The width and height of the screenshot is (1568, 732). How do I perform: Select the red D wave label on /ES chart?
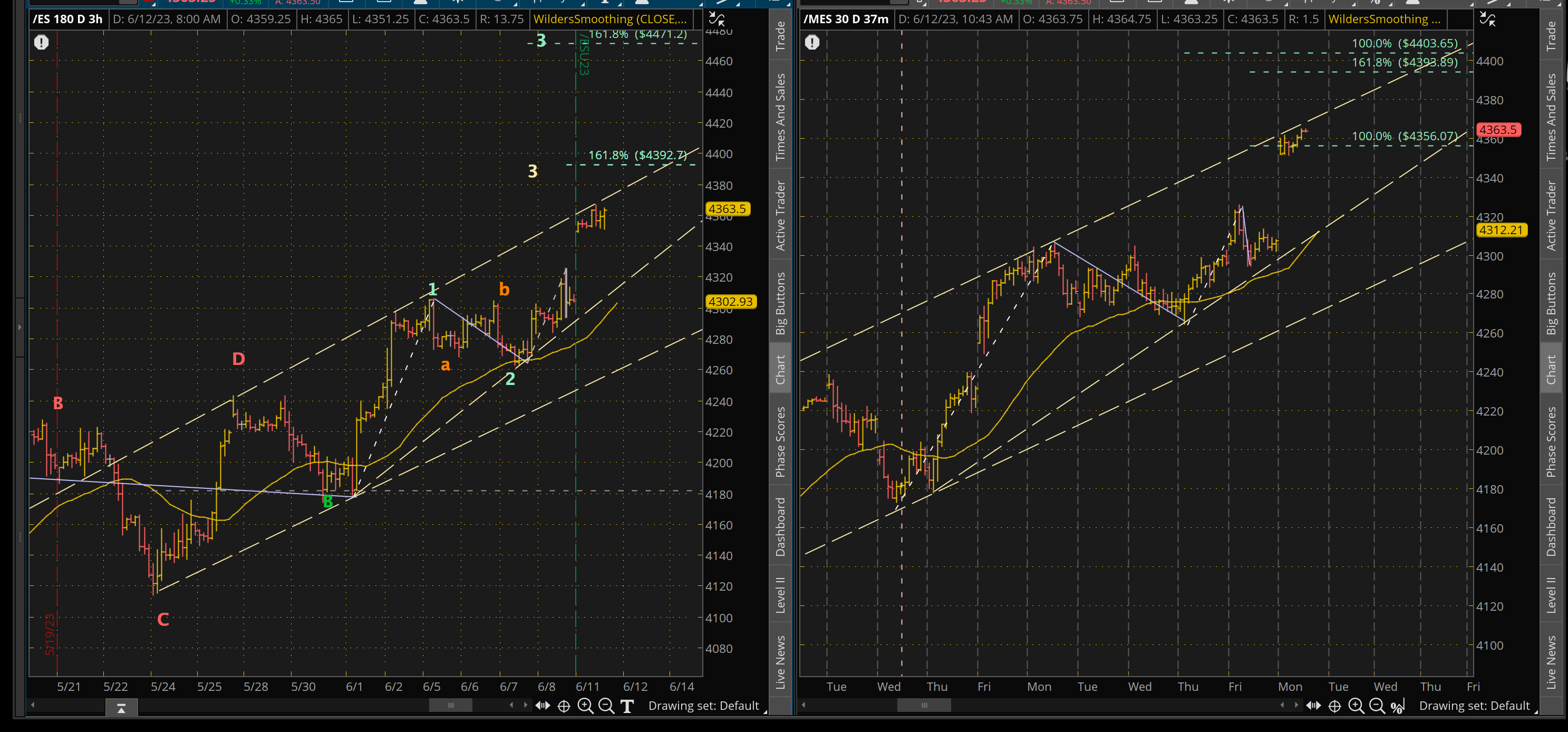tap(239, 359)
